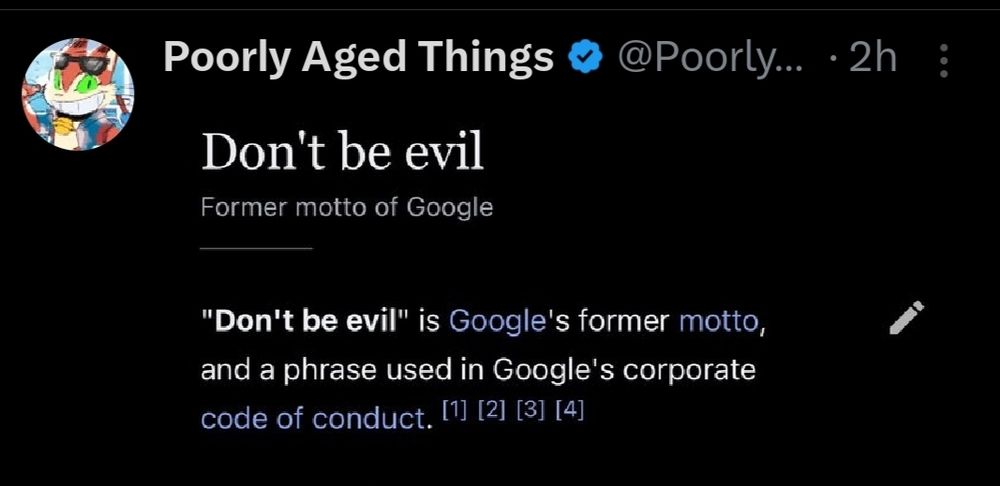Image resolution: width=1000 pixels, height=486 pixels.
Task: Click the "Don't be evil" article heading
Action: pos(342,152)
